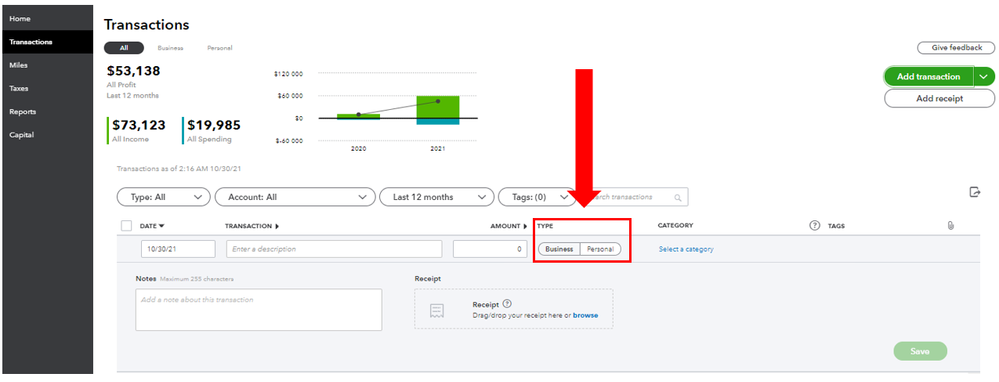999x382 pixels.
Task: Click the receipt icon in drop area
Action: pyautogui.click(x=437, y=310)
